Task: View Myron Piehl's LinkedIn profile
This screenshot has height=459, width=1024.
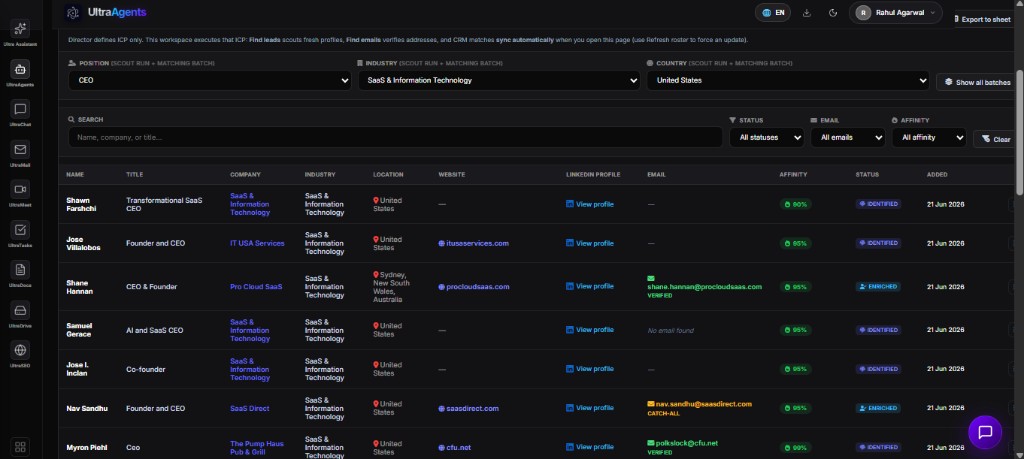Action: pos(590,447)
